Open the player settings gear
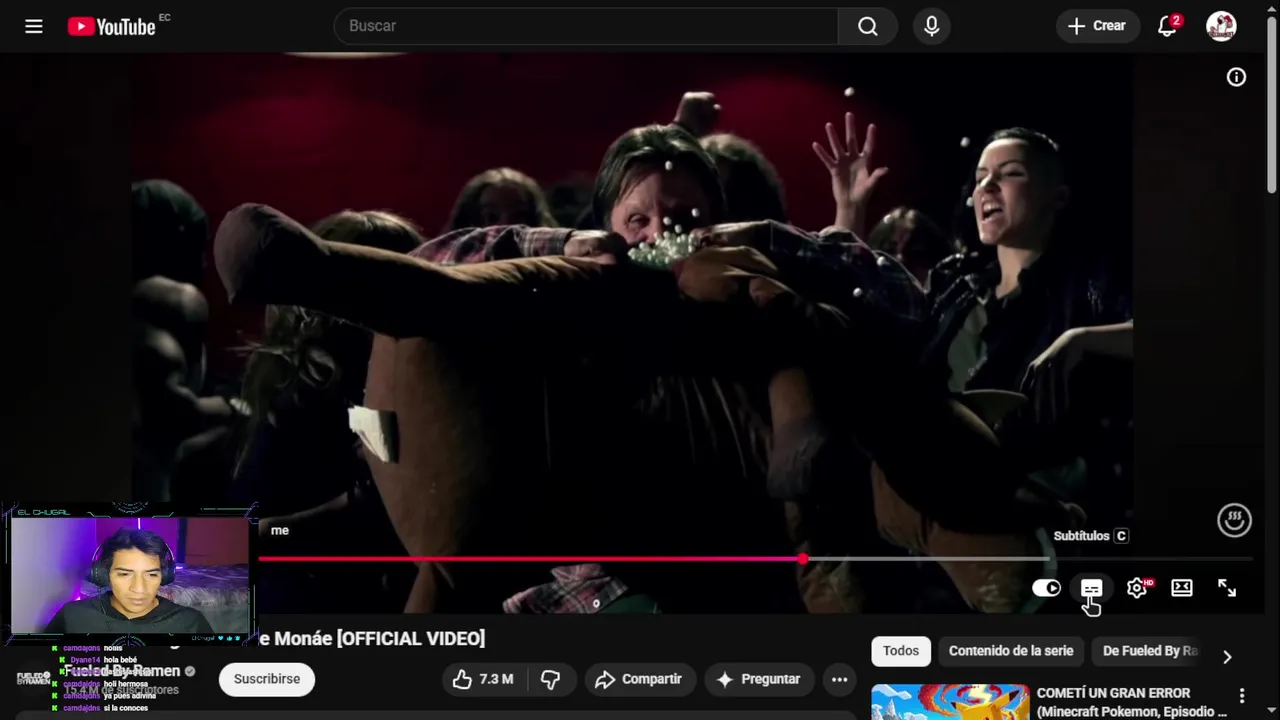This screenshot has height=720, width=1280. click(x=1137, y=588)
